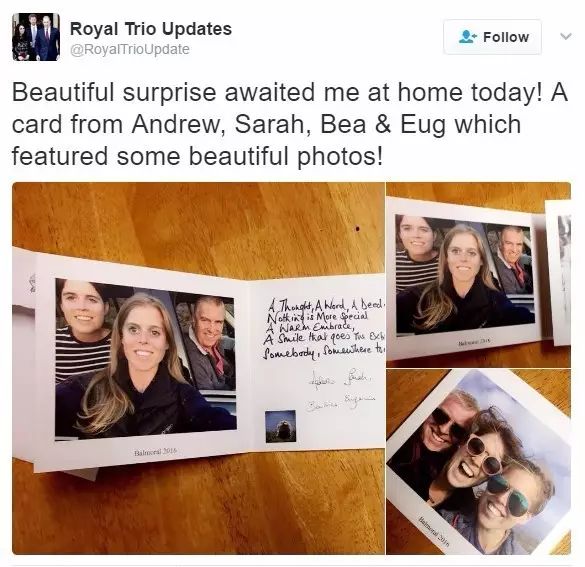Open the Royal Trio Updates profile avatar

(x=36, y=37)
